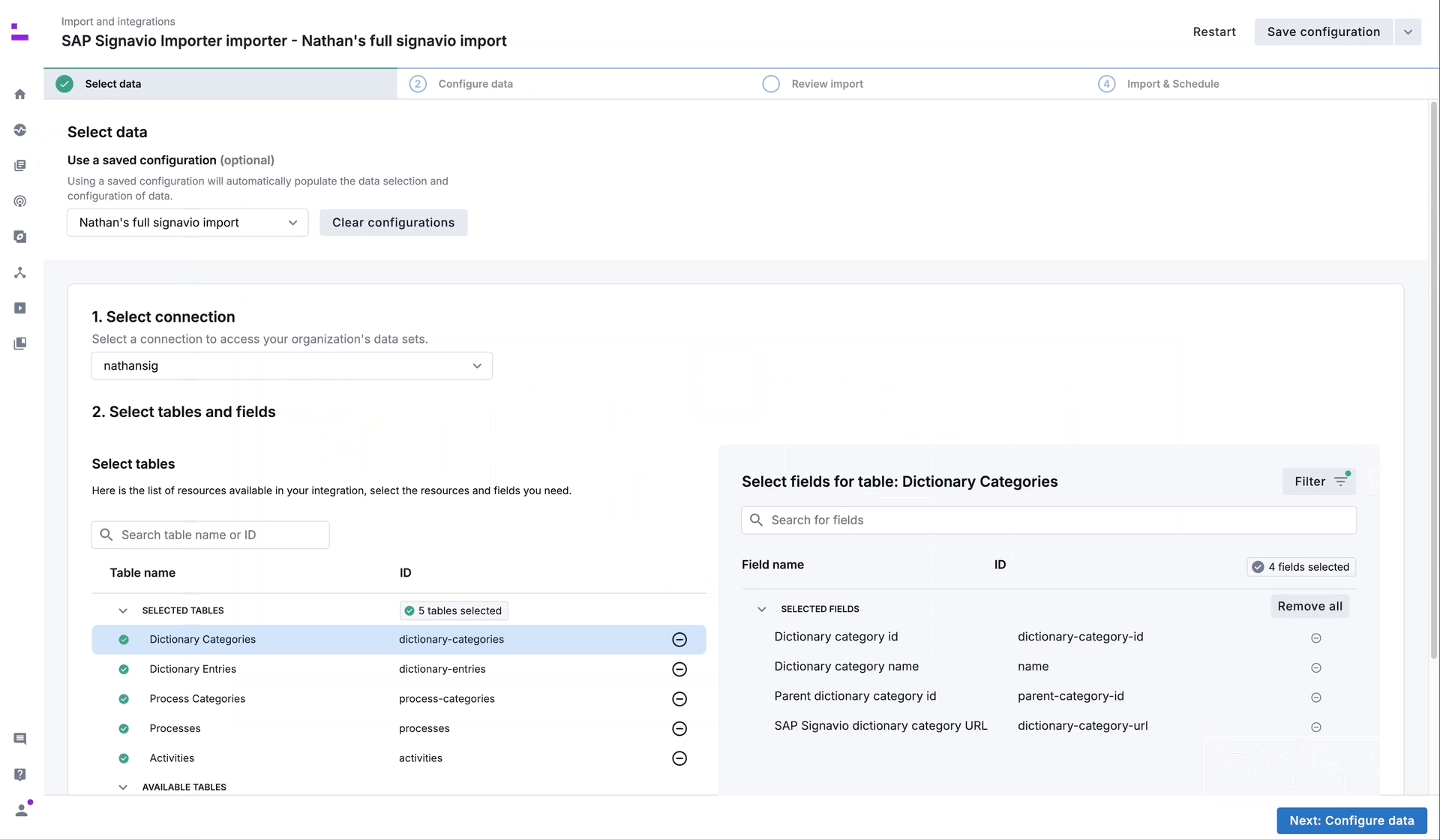
Task: Open the Filter fields button
Action: (x=1318, y=481)
